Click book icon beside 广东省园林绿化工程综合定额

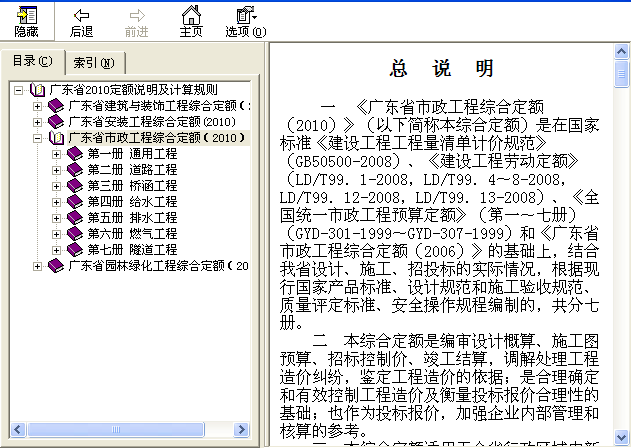tap(56, 266)
